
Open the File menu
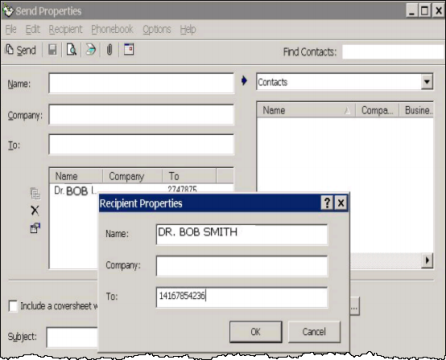[11, 30]
